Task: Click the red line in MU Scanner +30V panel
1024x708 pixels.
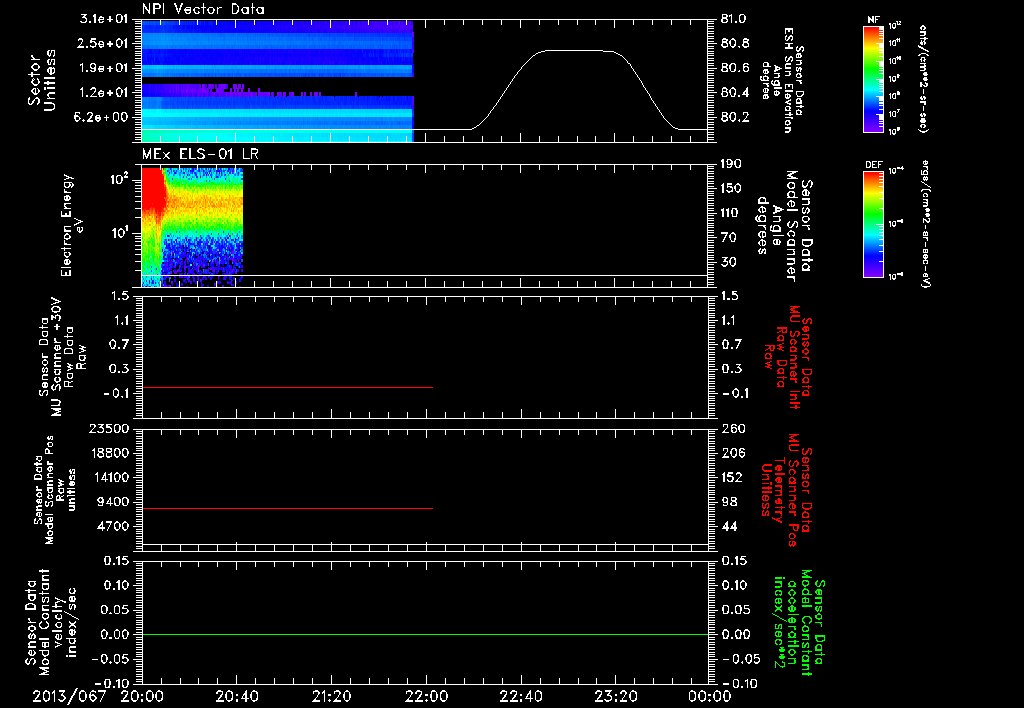Action: [287, 387]
